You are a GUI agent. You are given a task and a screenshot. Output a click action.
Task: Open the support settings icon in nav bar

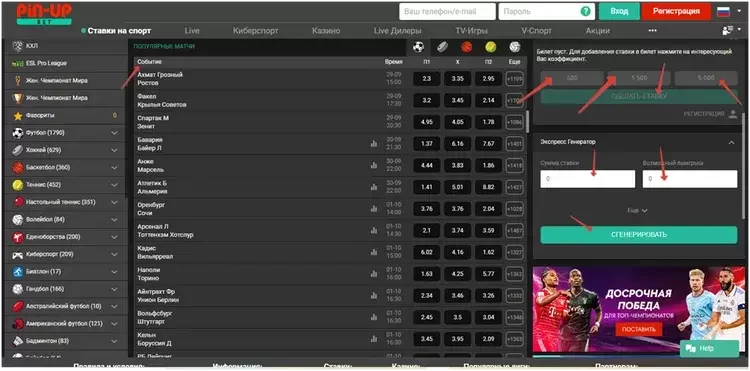click(729, 31)
